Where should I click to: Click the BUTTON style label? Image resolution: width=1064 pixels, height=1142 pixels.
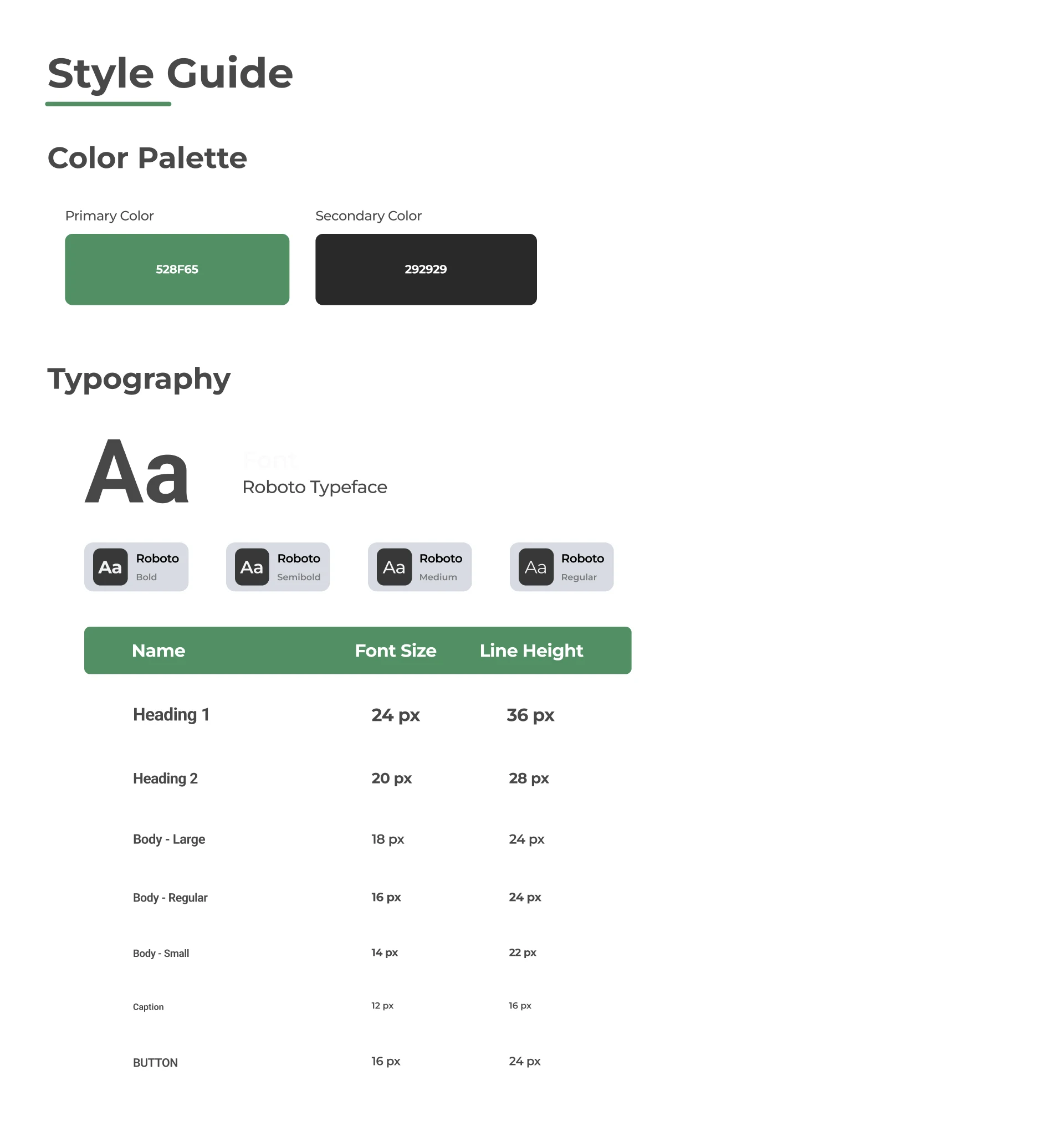click(155, 1062)
